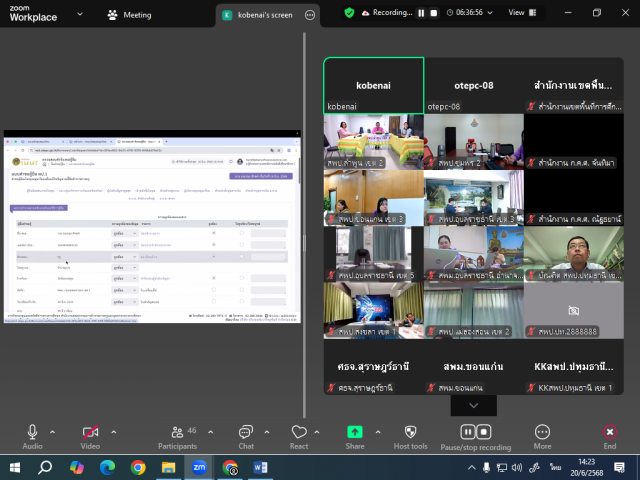Viewport: 640px width, 480px height.
Task: Open second Chrome profile icon in taskbar
Action: [x=230, y=467]
